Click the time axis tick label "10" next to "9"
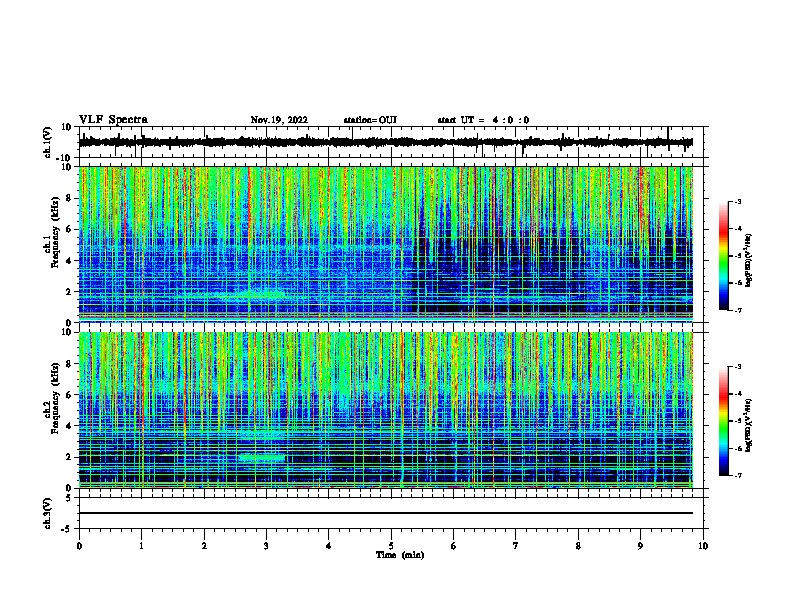 coord(703,546)
